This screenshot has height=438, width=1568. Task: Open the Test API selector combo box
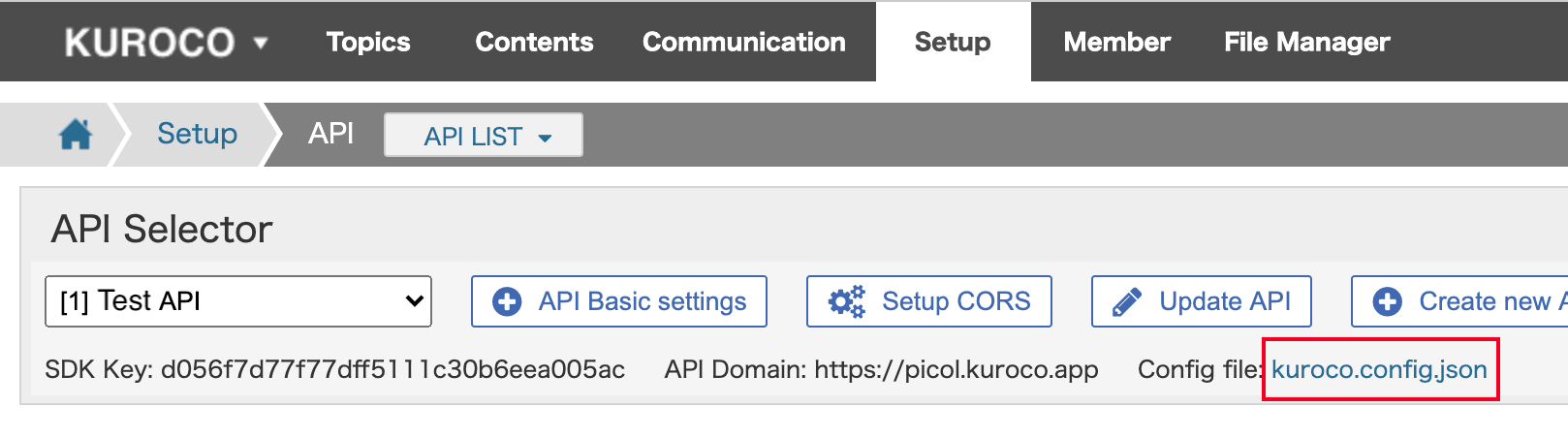pyautogui.click(x=238, y=301)
